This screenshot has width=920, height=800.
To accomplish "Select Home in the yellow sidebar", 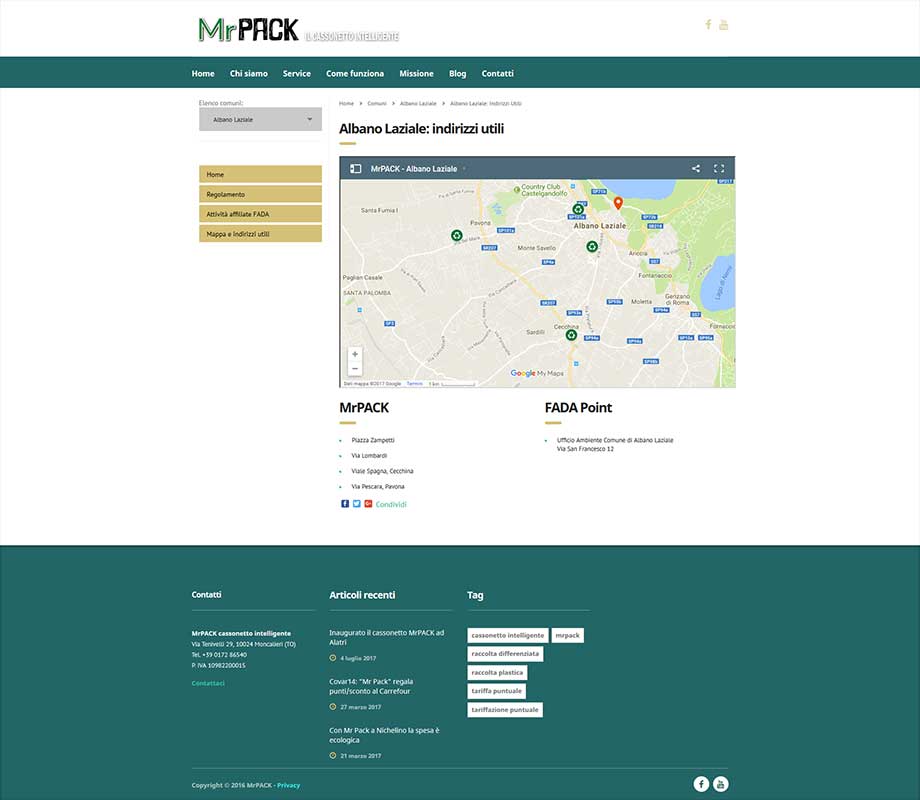I will (x=261, y=174).
